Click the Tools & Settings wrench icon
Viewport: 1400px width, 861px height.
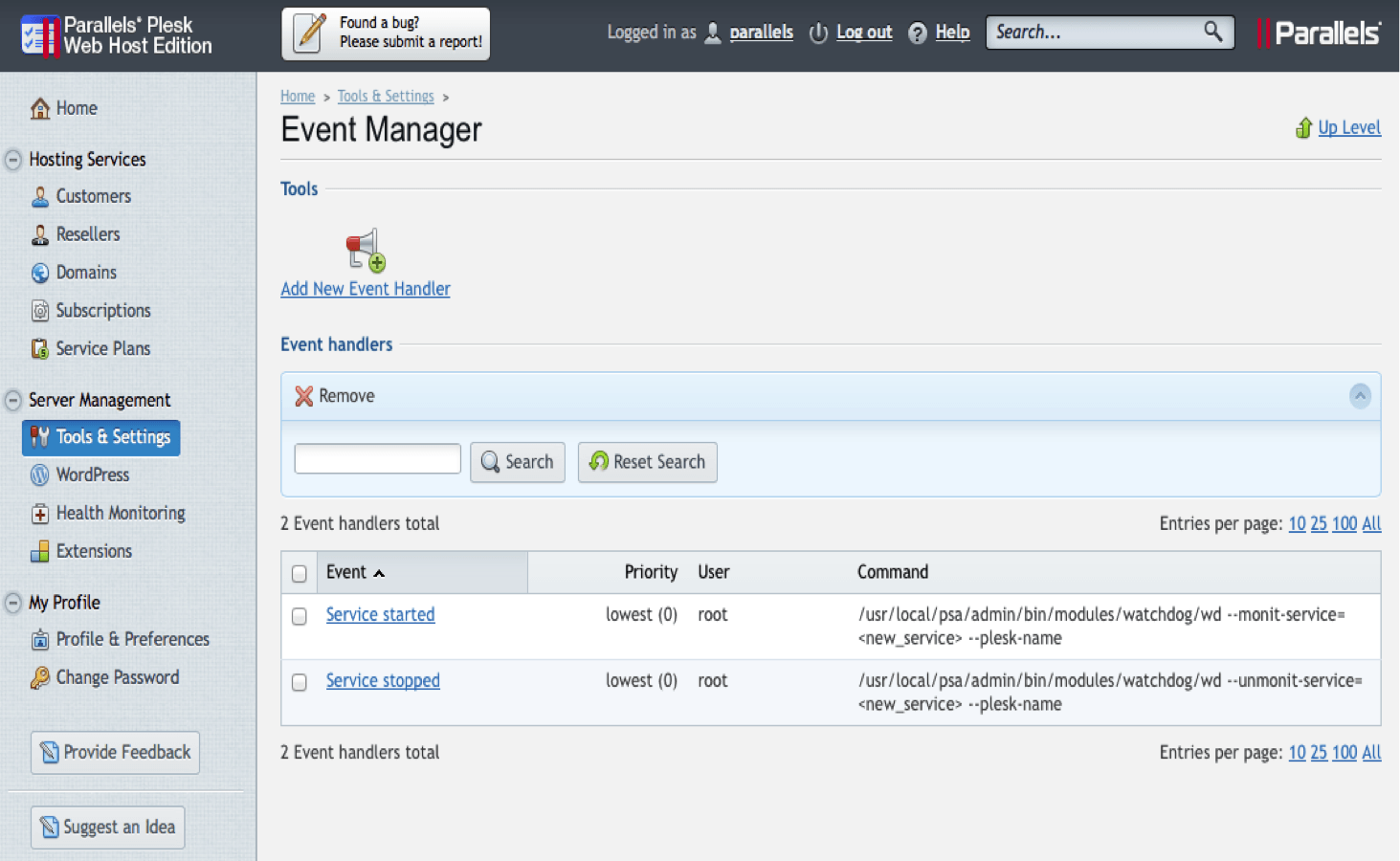click(39, 437)
